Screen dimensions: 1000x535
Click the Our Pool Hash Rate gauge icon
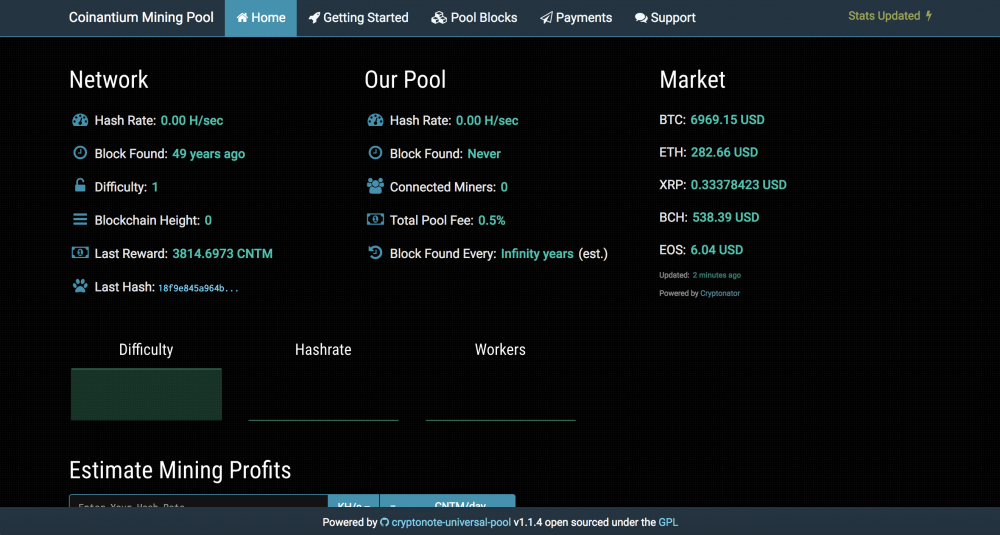point(376,120)
